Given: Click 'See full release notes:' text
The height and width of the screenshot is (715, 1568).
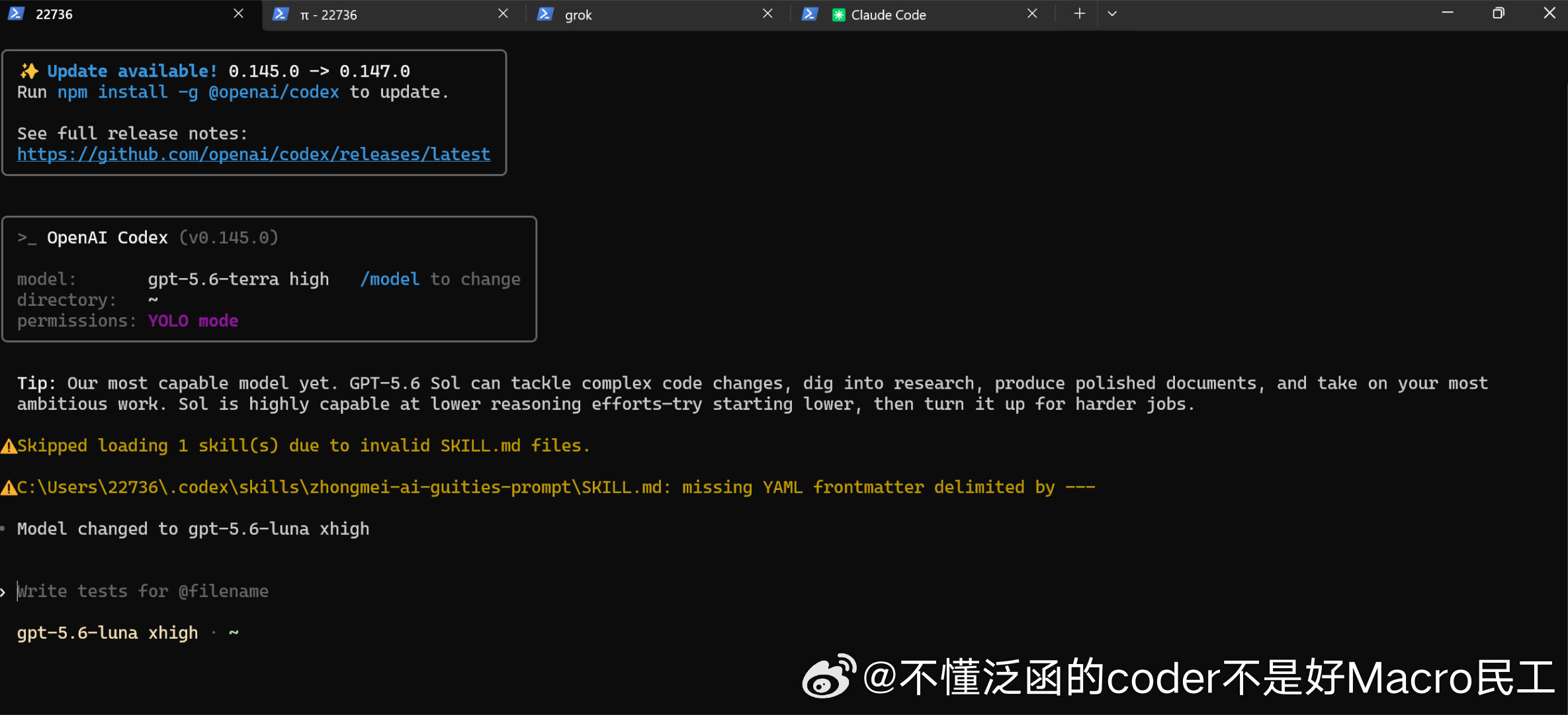Looking at the screenshot, I should pos(132,134).
